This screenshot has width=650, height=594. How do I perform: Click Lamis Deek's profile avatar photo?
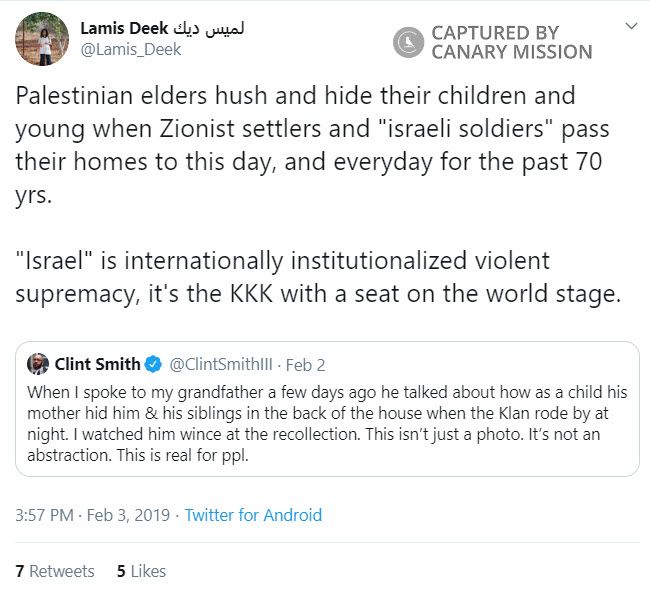[42, 39]
